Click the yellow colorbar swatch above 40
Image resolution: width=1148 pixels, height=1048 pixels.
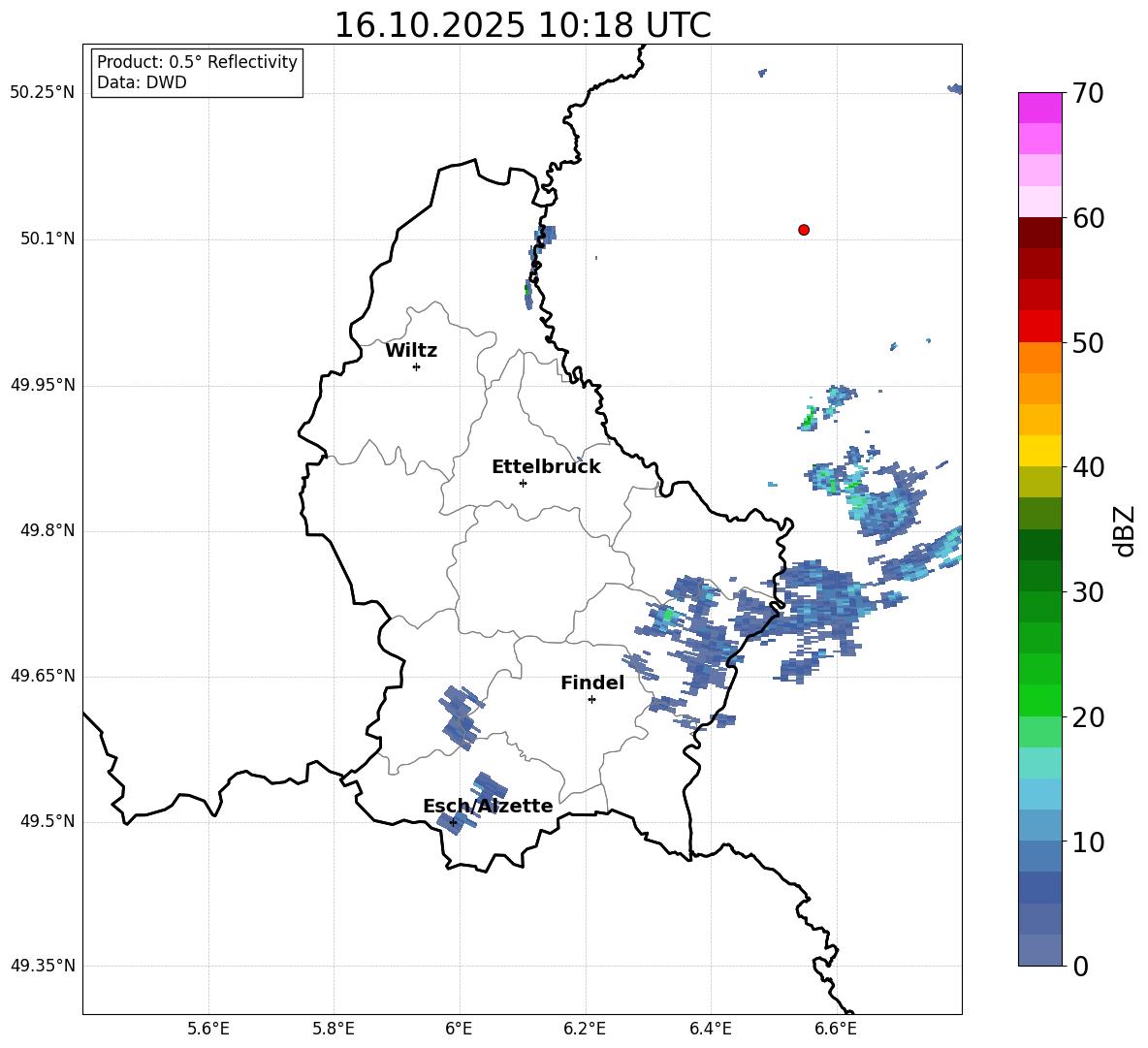coord(1040,451)
